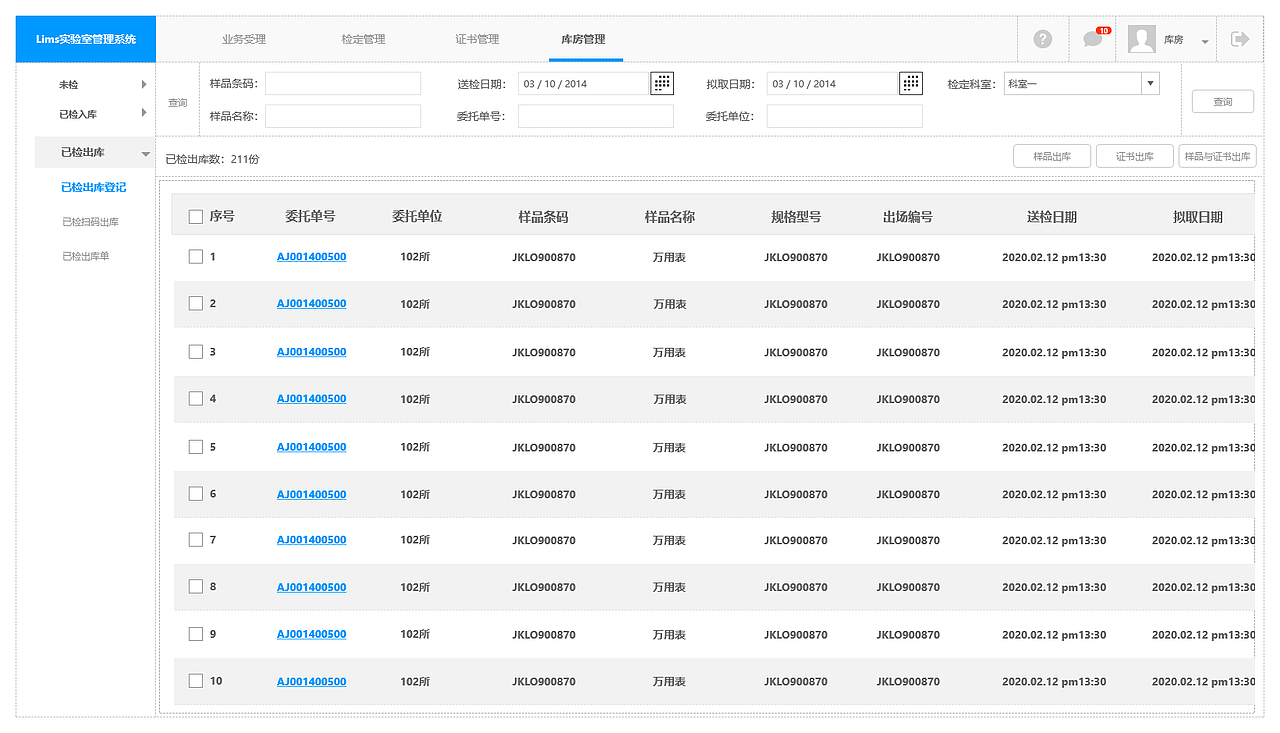Check the checkbox for row 5
The height and width of the screenshot is (733, 1280).
[196, 447]
